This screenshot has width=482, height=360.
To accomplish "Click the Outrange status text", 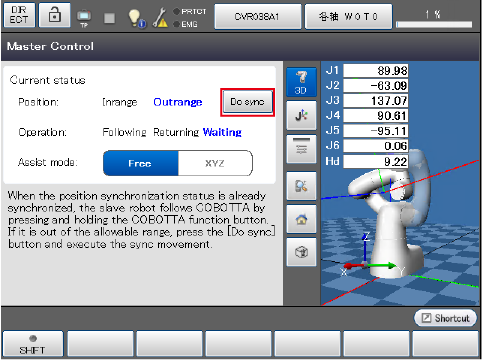I will [x=178, y=102].
